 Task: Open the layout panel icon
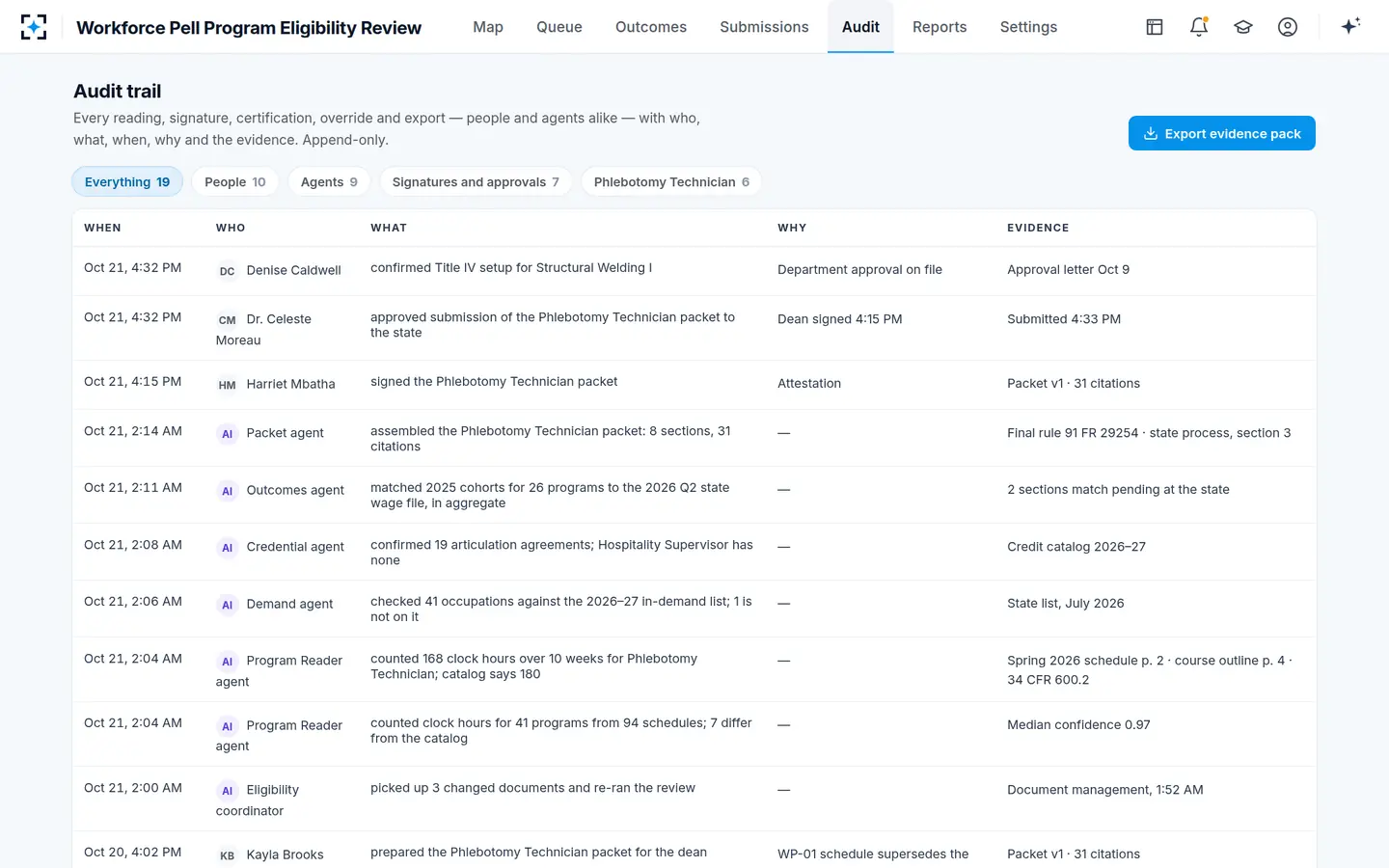coord(1155,27)
